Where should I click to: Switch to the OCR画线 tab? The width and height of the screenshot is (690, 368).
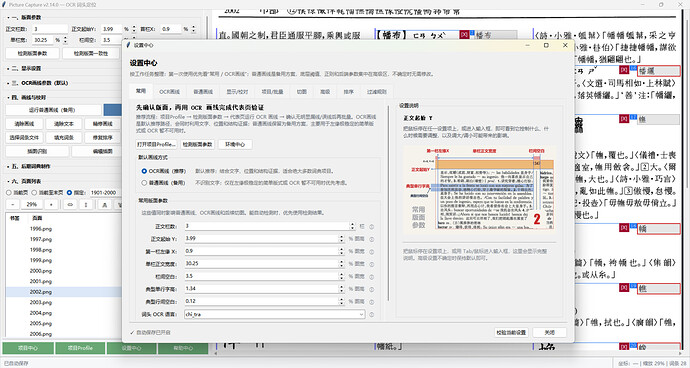(169, 92)
